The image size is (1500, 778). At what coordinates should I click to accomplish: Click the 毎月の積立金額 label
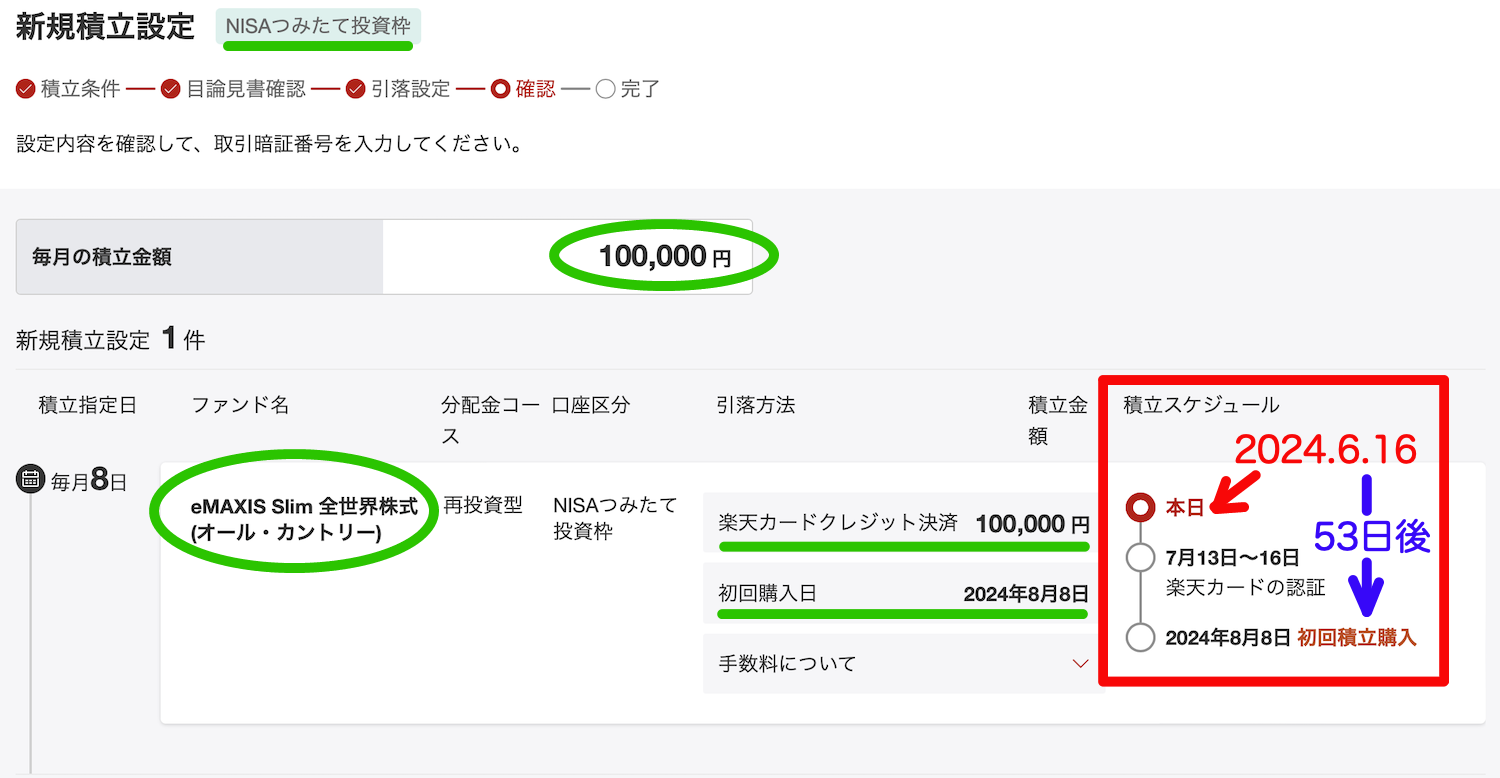tap(102, 257)
